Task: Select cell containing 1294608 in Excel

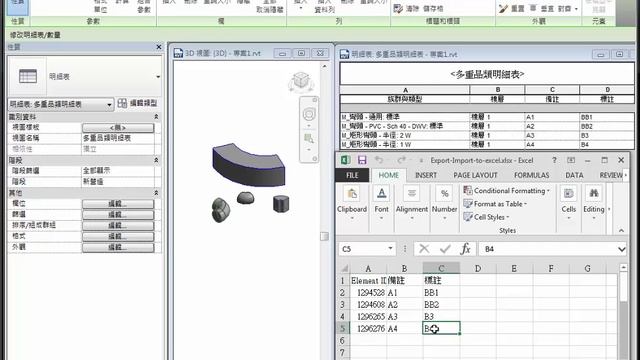Action: point(368,304)
